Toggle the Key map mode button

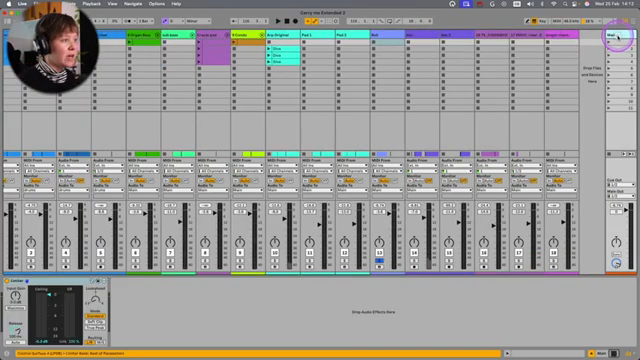[x=542, y=21]
